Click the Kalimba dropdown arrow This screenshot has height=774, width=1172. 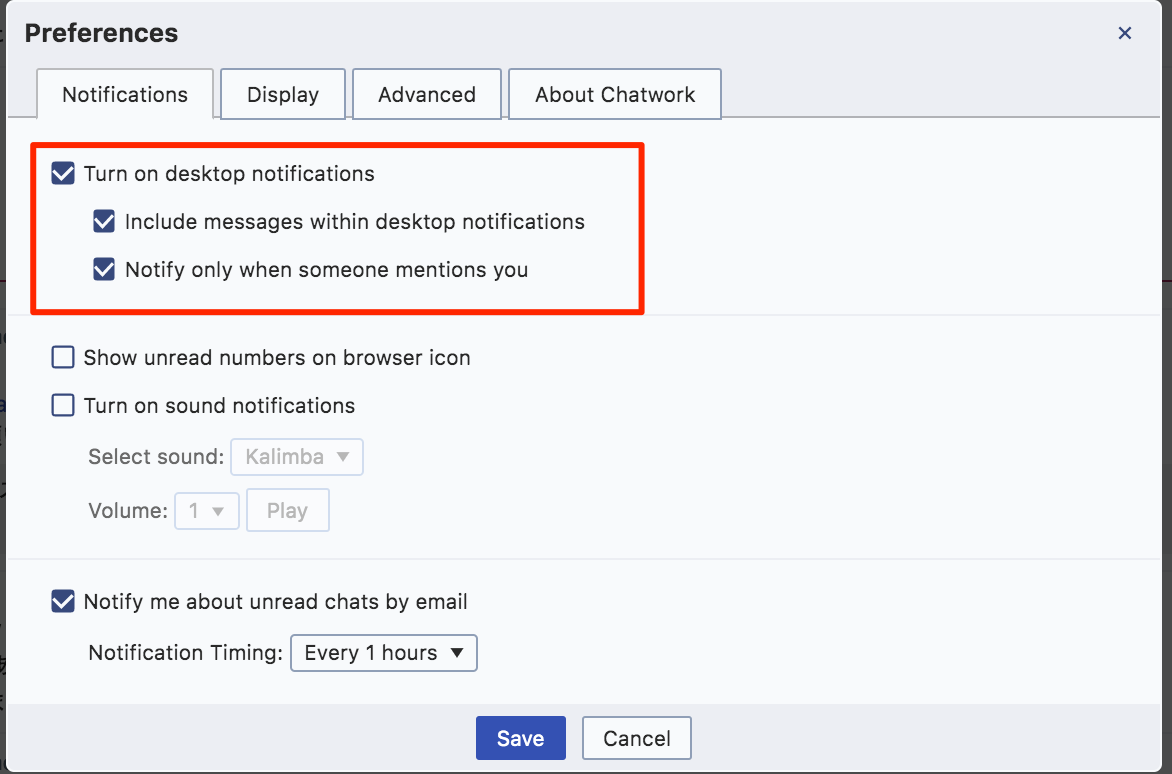pyautogui.click(x=343, y=456)
